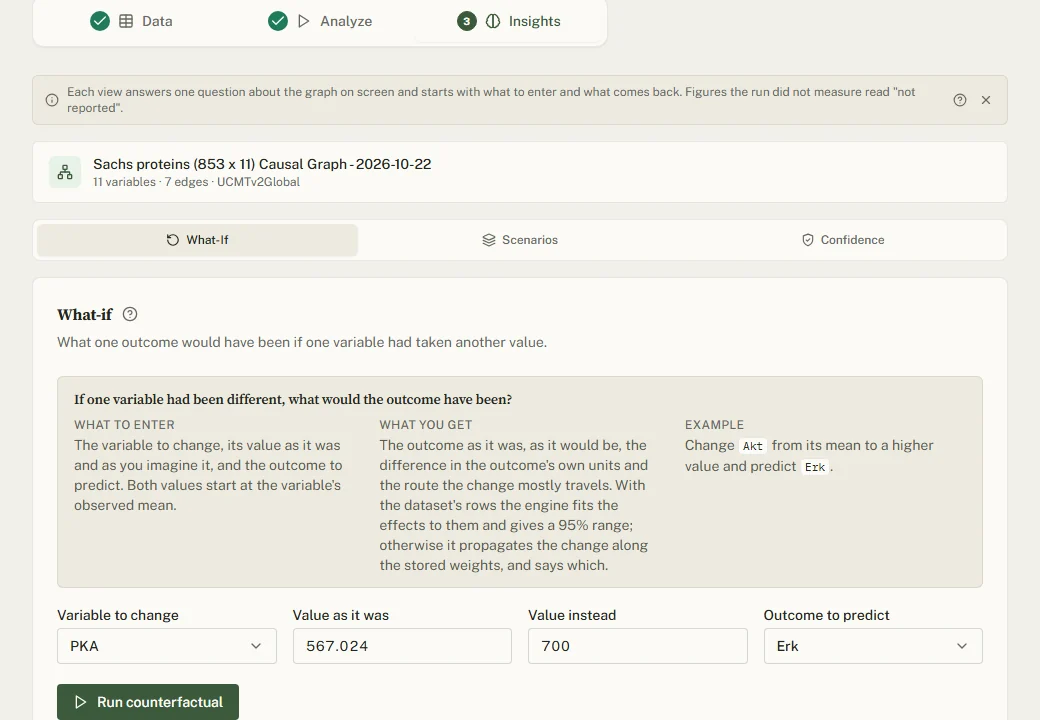Click the step 3 number badge
Image resolution: width=1040 pixels, height=720 pixels.
click(467, 21)
